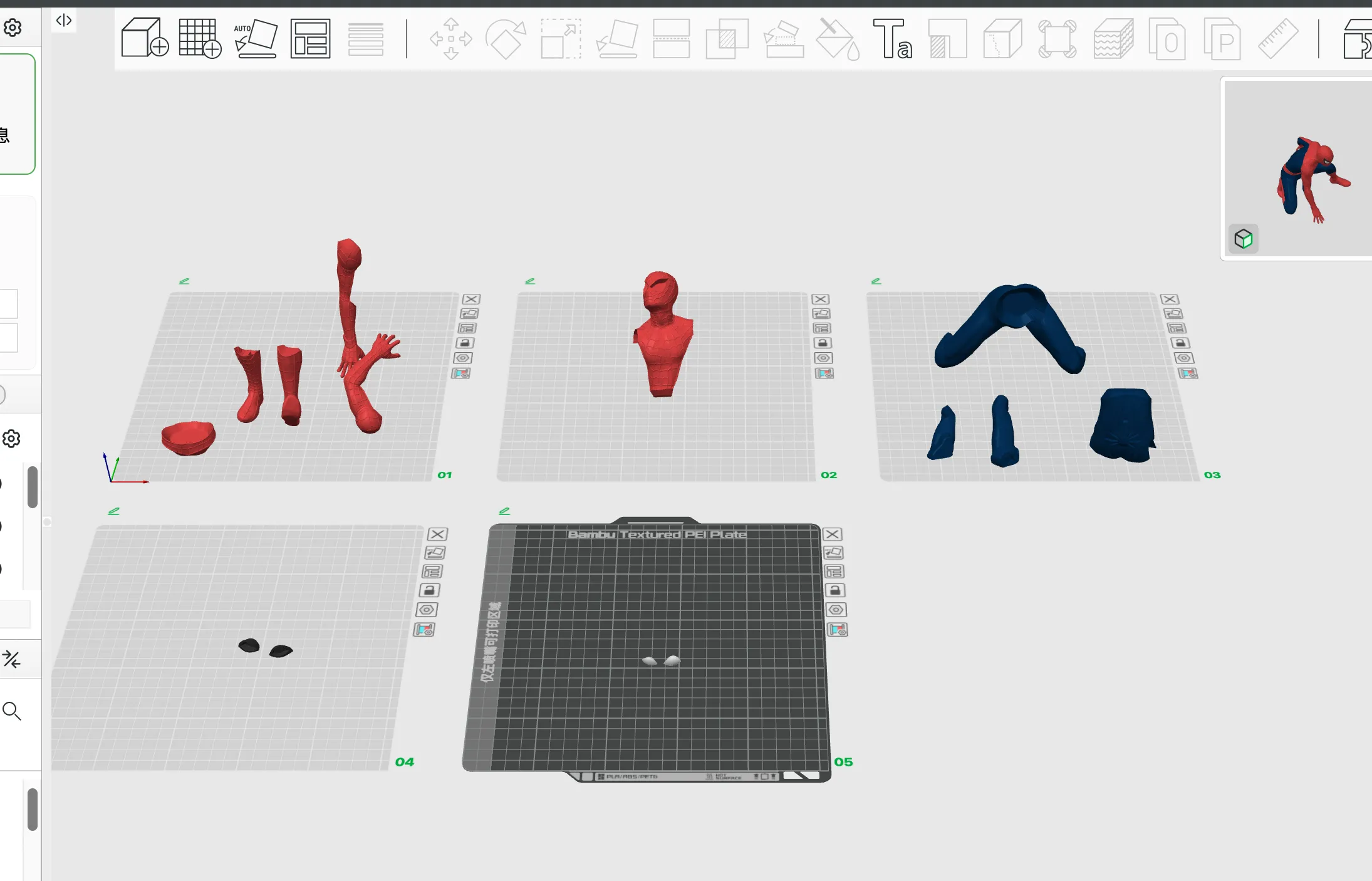
Task: Run Auto orient from the top toolbar
Action: (256, 38)
